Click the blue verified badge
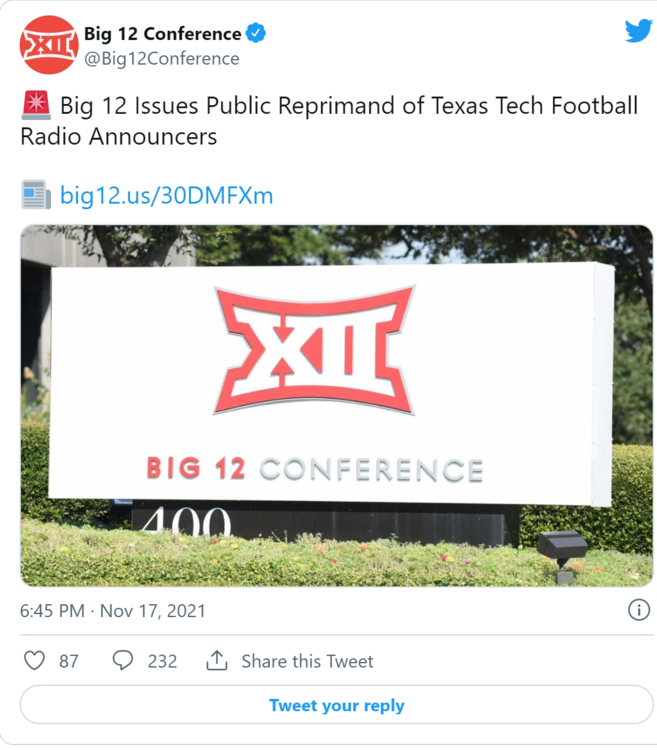Image resolution: width=657 pixels, height=750 pixels. click(x=256, y=33)
